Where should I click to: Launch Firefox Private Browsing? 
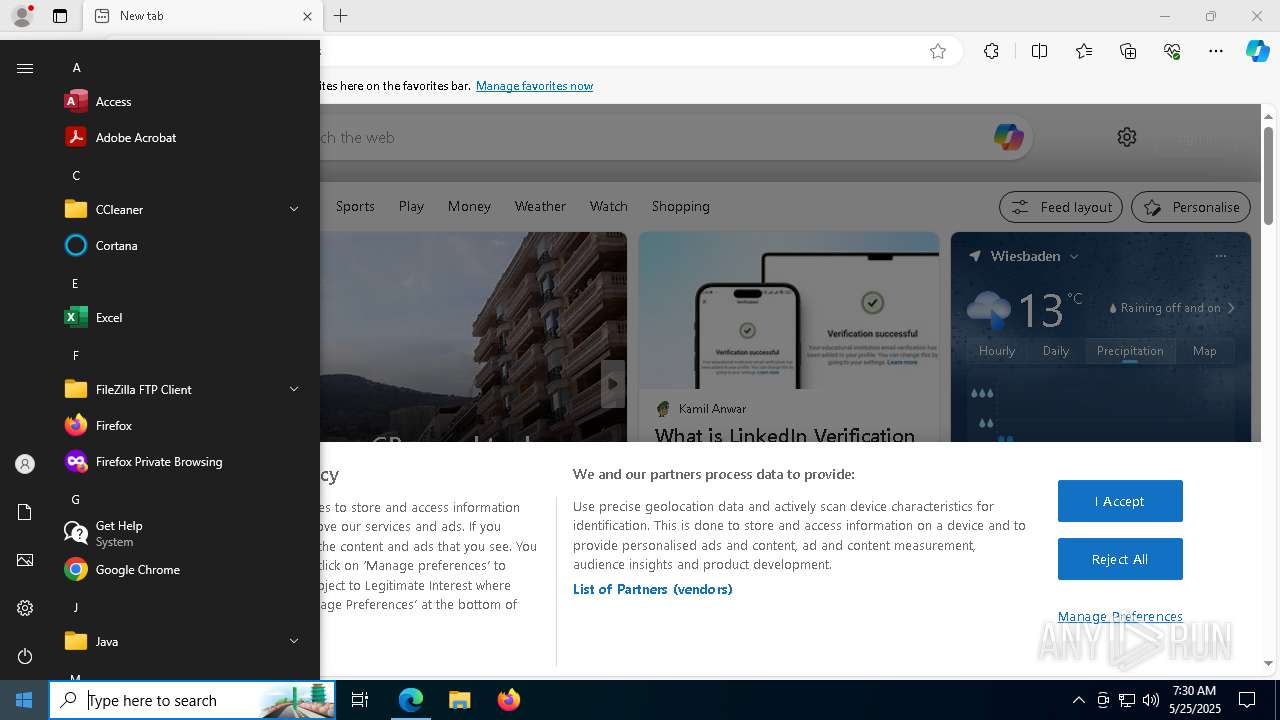coord(185,462)
